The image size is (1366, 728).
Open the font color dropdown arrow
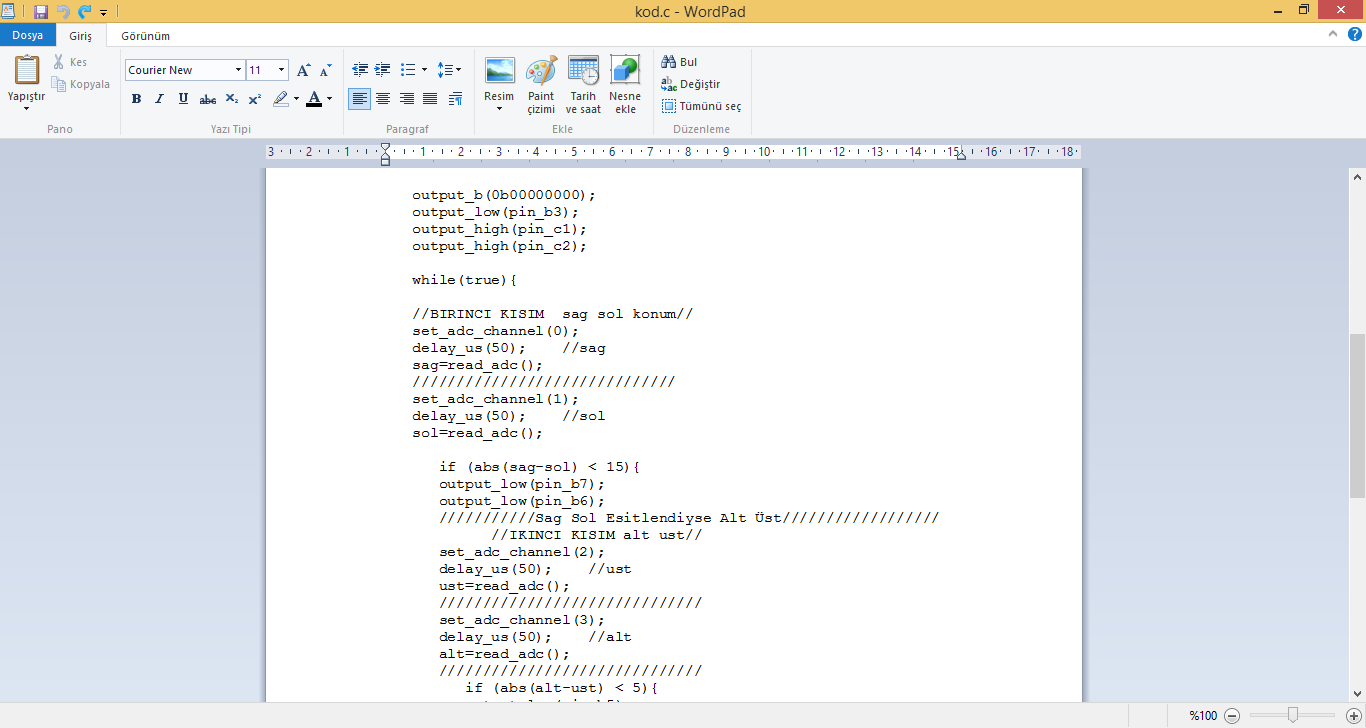pyautogui.click(x=330, y=99)
